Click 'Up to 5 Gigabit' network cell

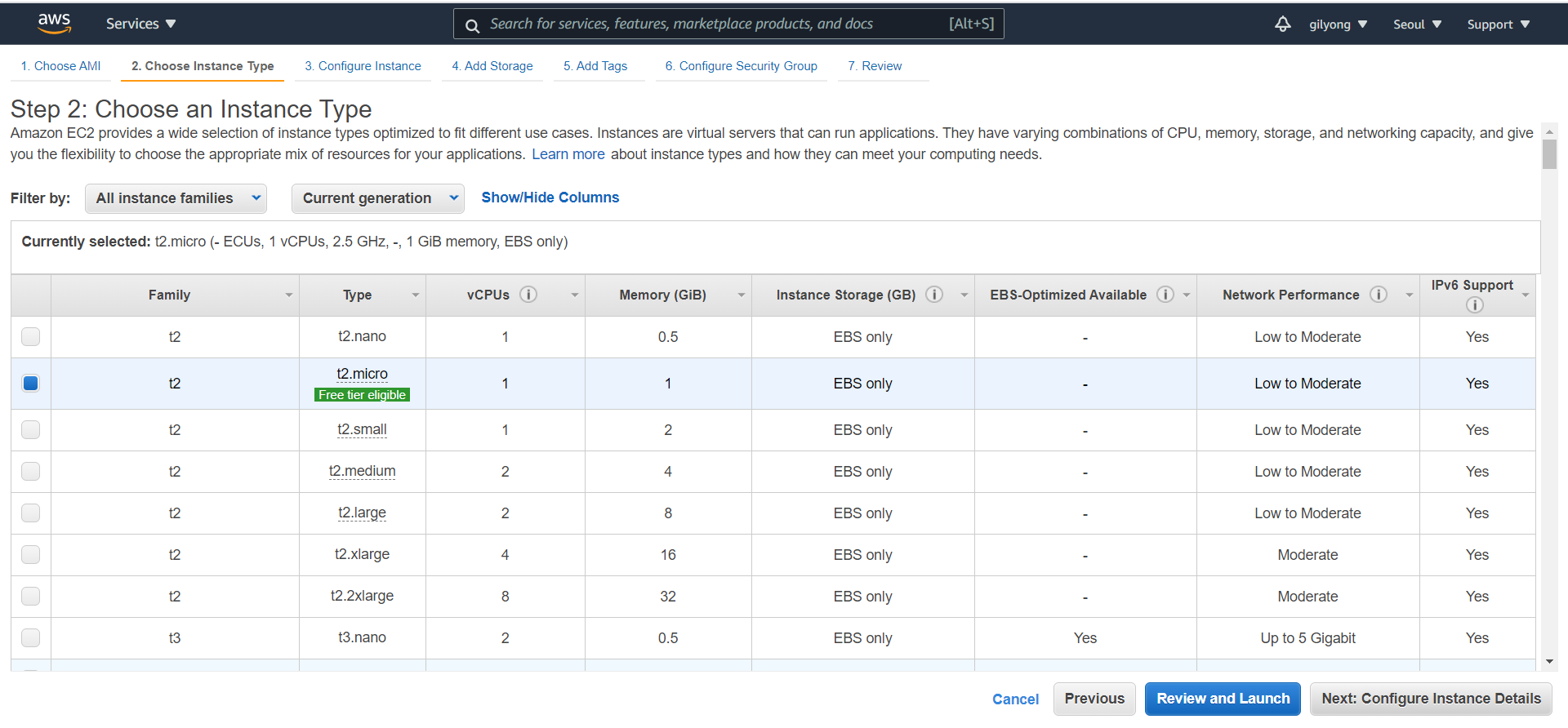click(1307, 638)
